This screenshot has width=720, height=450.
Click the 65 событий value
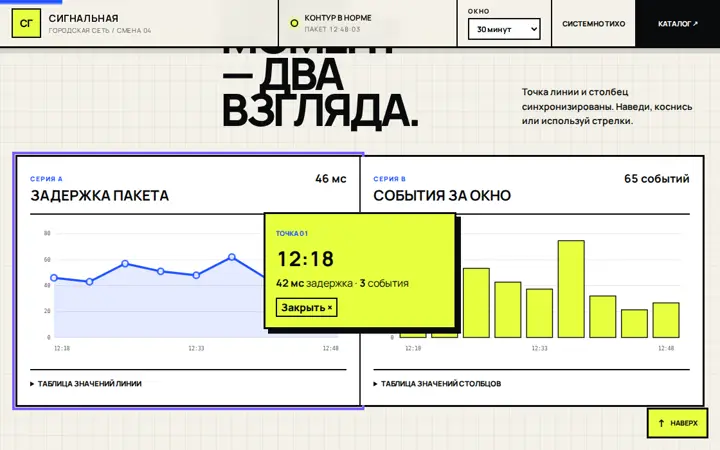[657, 179]
